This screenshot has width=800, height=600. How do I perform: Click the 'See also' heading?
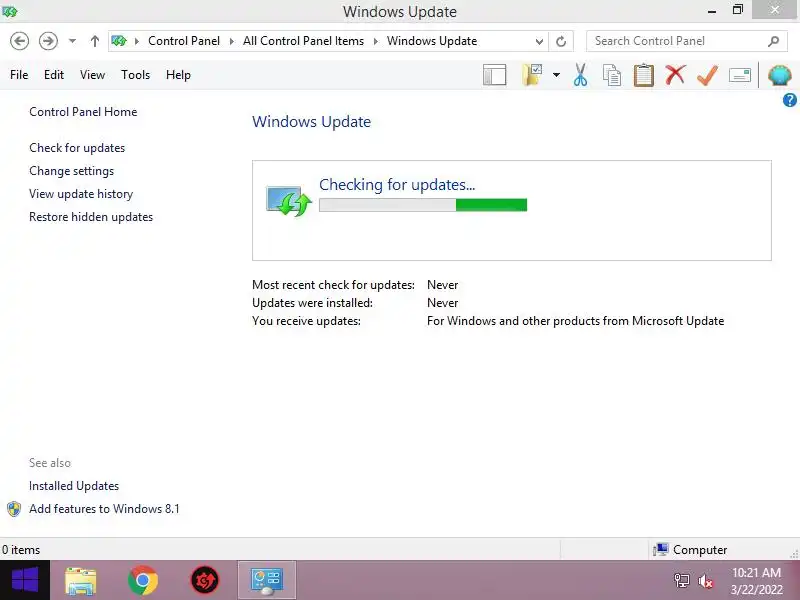click(50, 463)
